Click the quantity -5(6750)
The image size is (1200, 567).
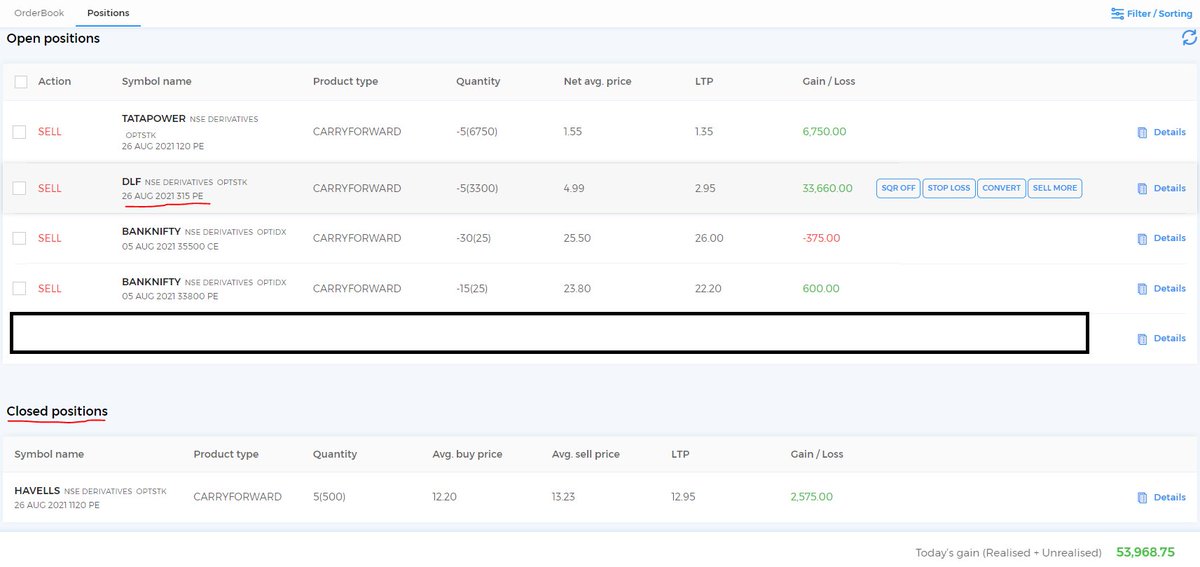478,132
